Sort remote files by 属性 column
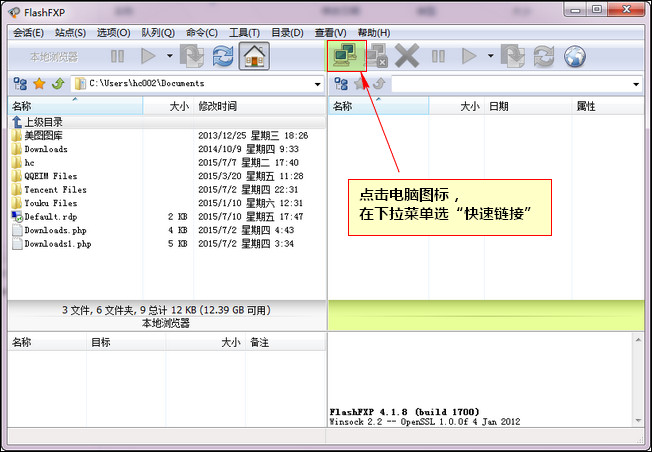This screenshot has height=452, width=652. 608,106
